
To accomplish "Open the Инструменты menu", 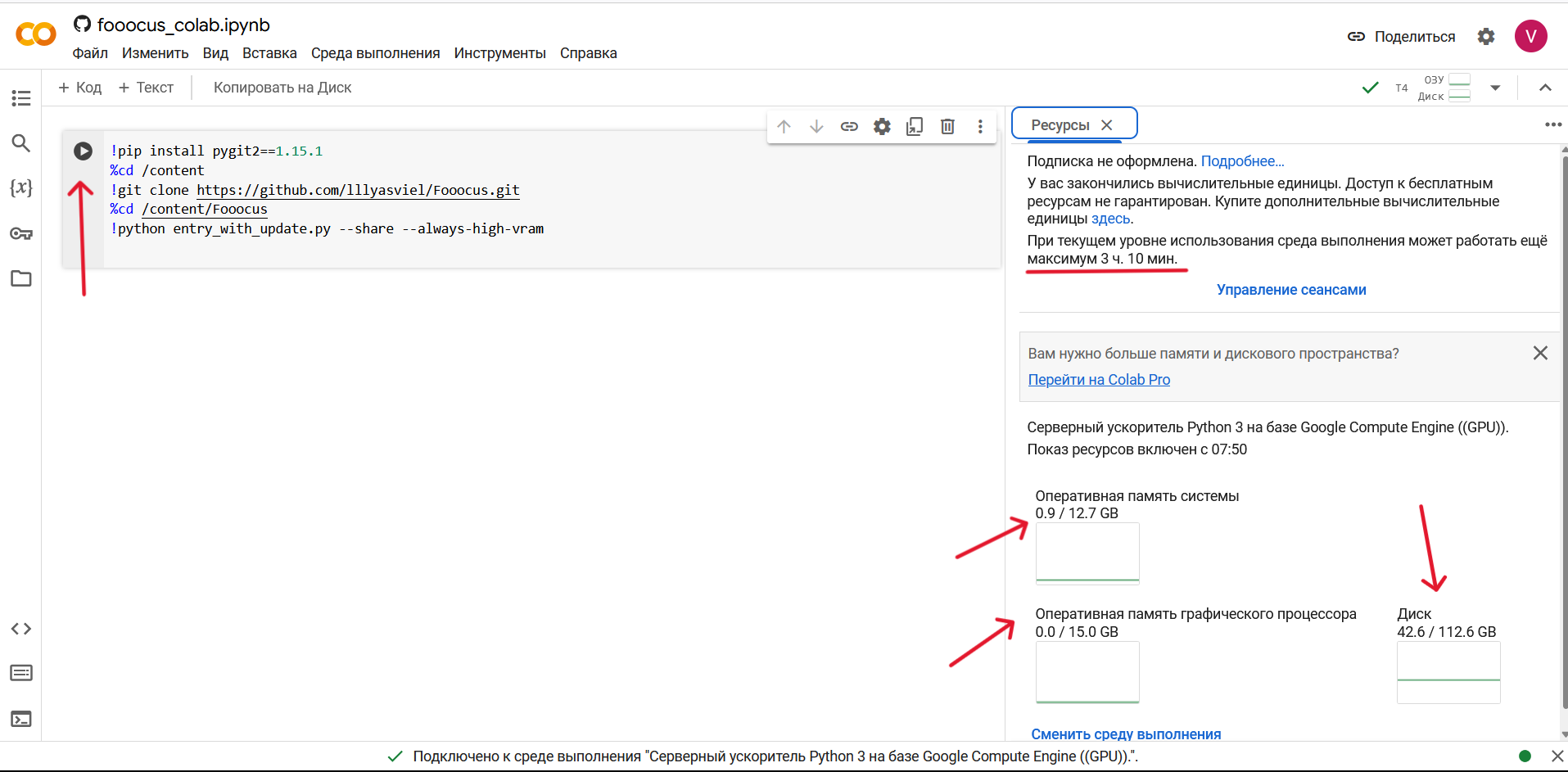I will point(500,53).
